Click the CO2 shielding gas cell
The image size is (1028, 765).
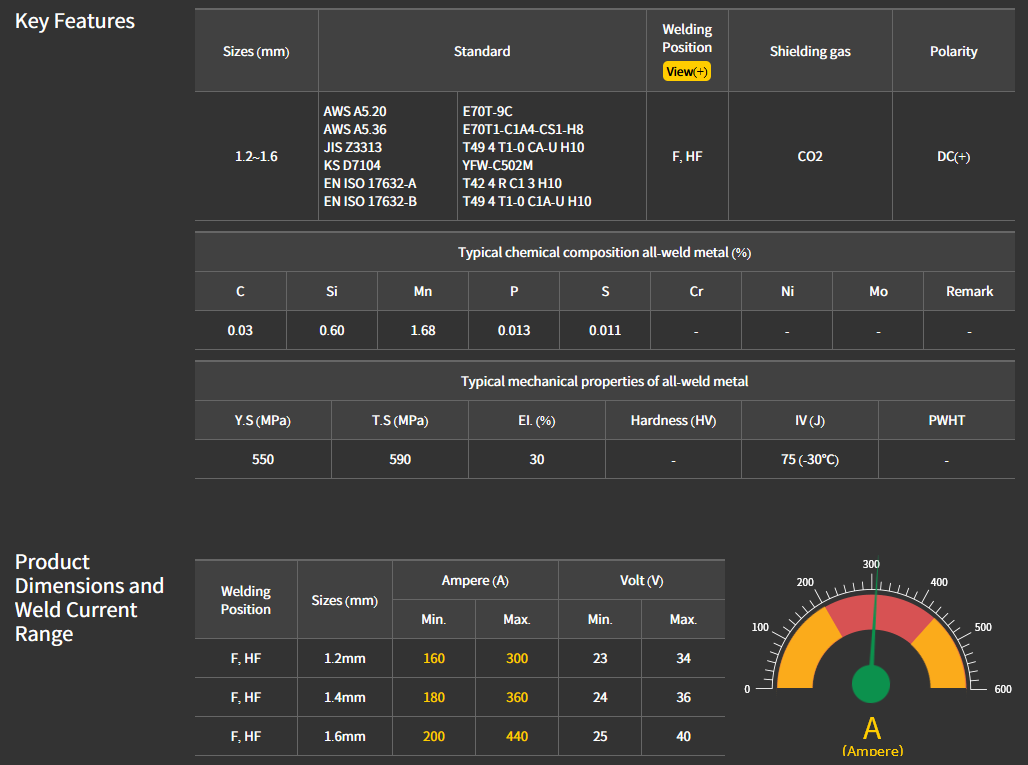(x=810, y=157)
